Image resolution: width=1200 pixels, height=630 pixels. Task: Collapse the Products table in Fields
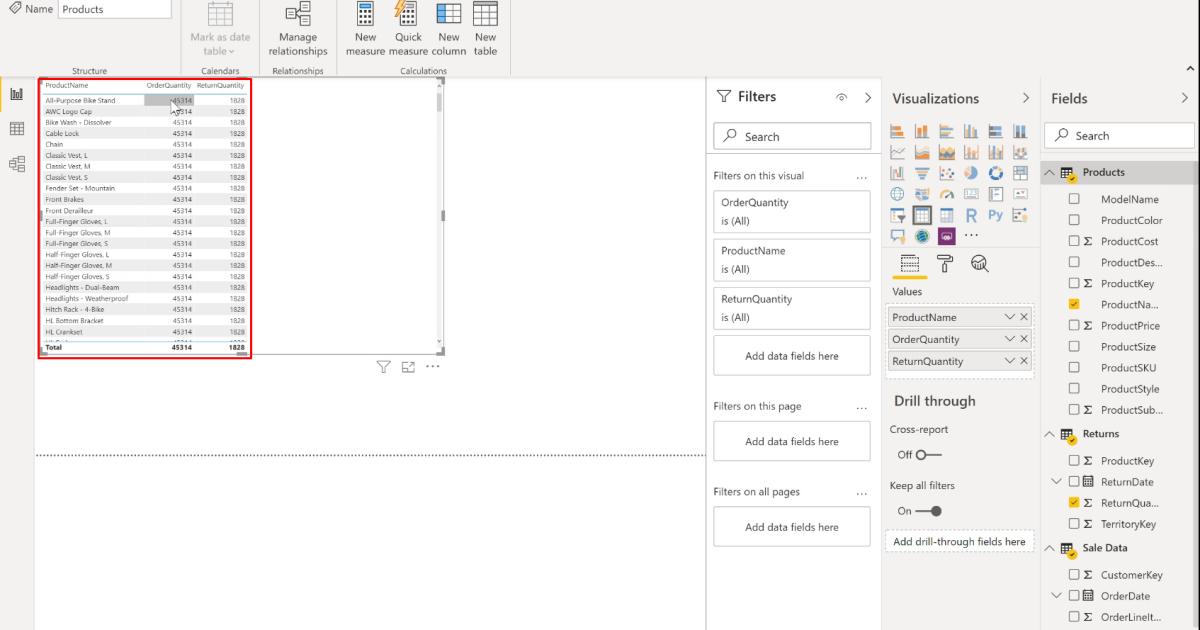pyautogui.click(x=1048, y=171)
